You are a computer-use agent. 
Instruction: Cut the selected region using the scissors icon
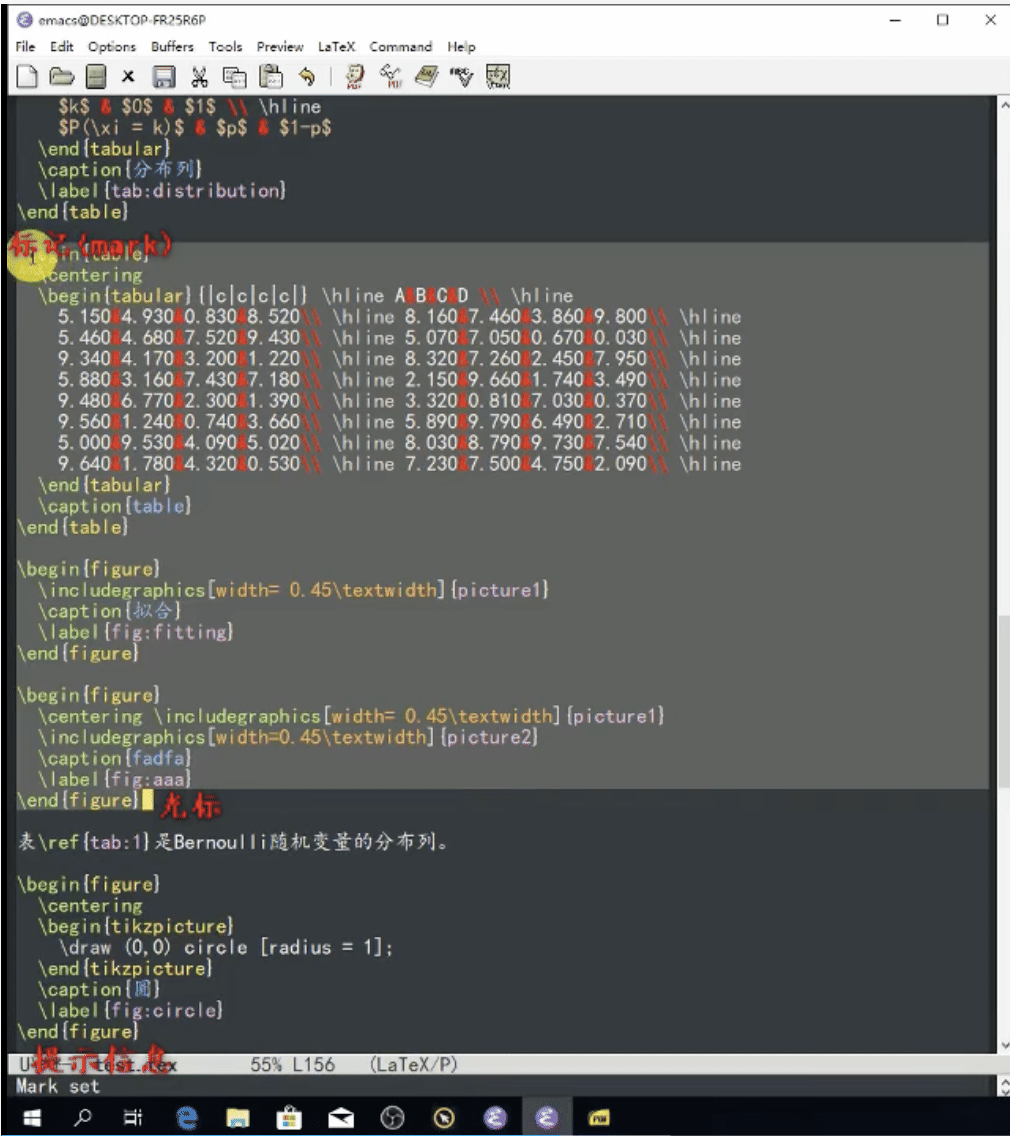[x=197, y=76]
